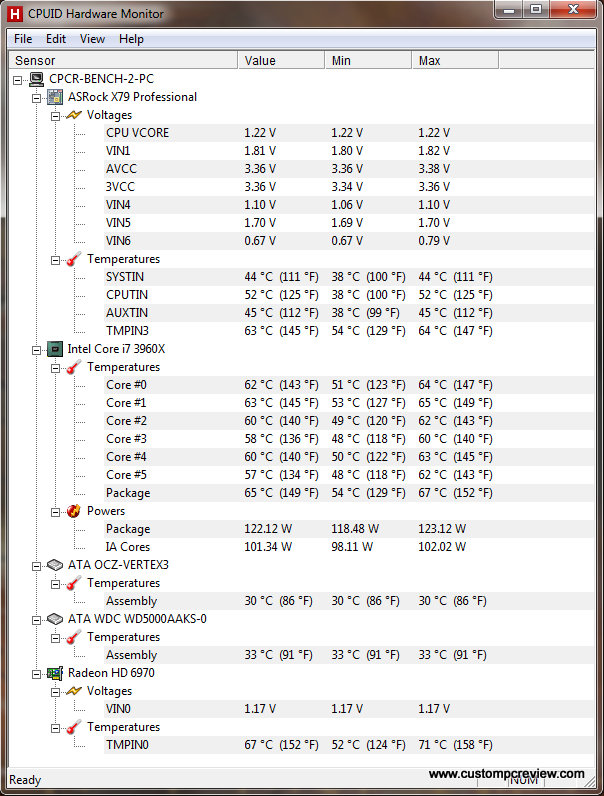This screenshot has height=796, width=604.
Task: Collapse the Intel Core i7 Temperatures branch
Action: 55,368
